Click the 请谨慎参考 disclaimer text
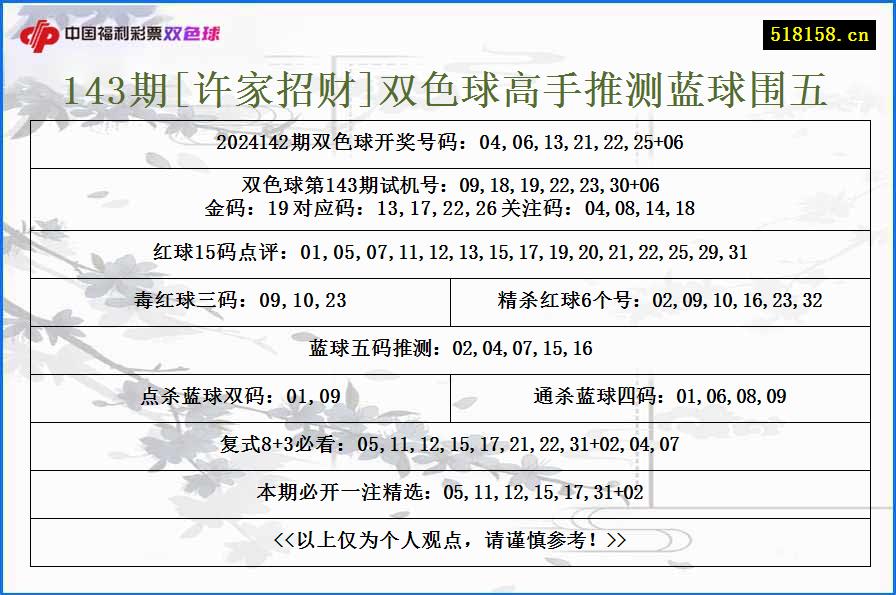896x595 pixels. [x=448, y=538]
